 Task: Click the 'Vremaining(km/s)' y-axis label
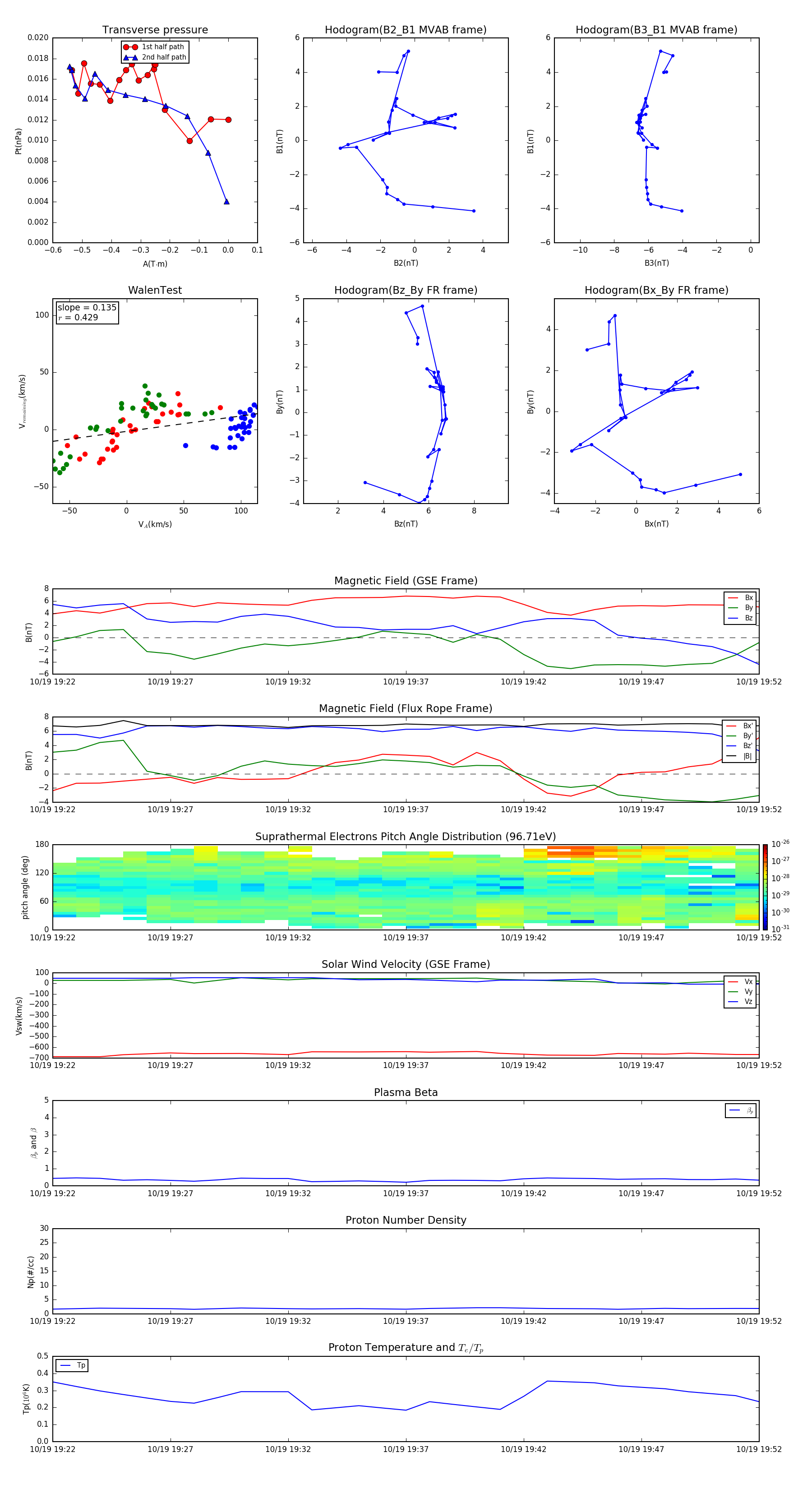click(x=22, y=401)
